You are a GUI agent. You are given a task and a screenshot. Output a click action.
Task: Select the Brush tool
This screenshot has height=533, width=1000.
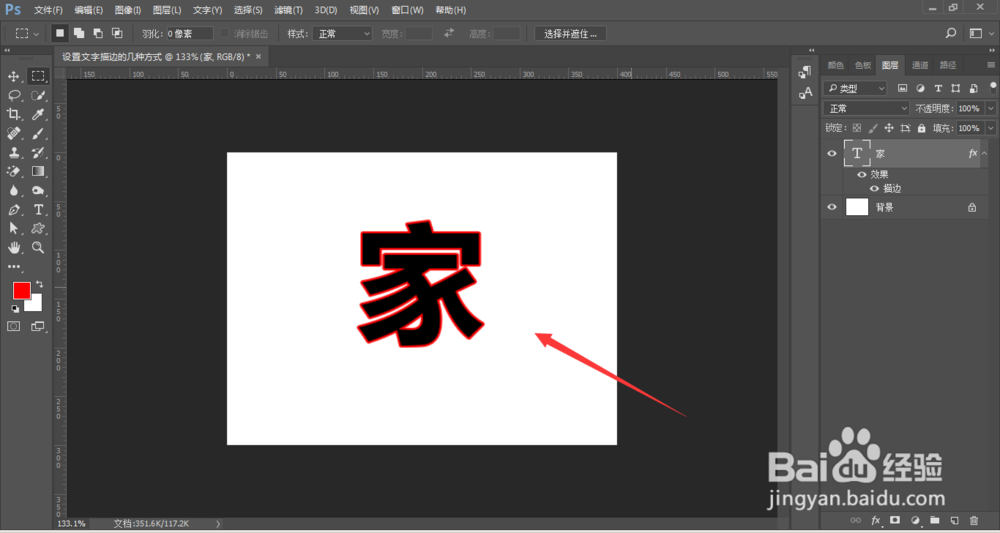[38, 134]
